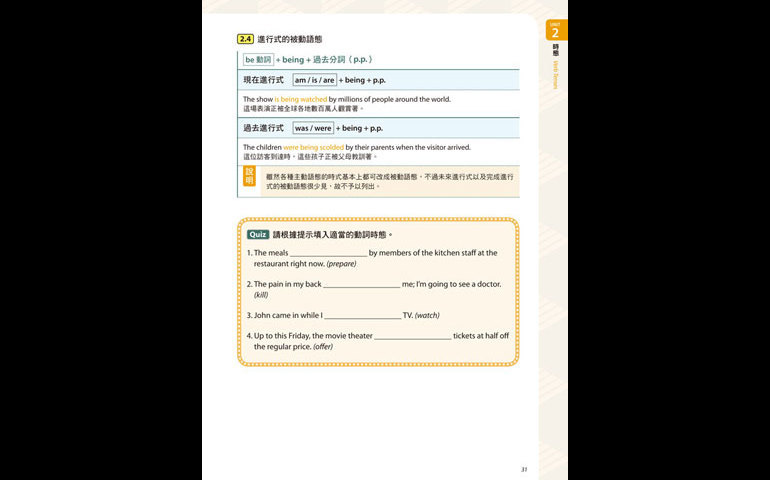This screenshot has width=770, height=480.
Task: Click the 現在進行式 row heading
Action: [x=263, y=79]
